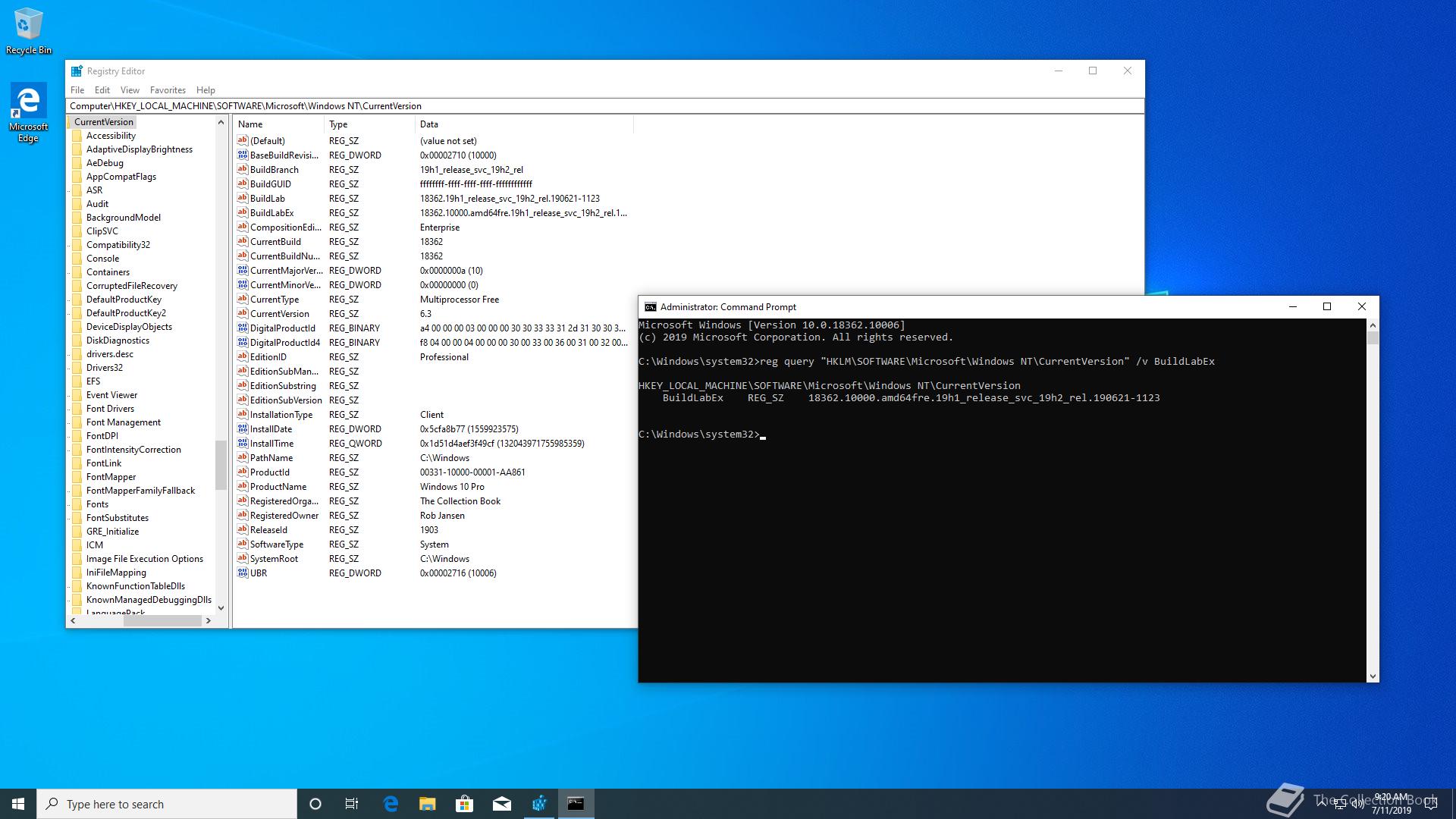Open Cortana circle icon on taskbar

coord(315,804)
